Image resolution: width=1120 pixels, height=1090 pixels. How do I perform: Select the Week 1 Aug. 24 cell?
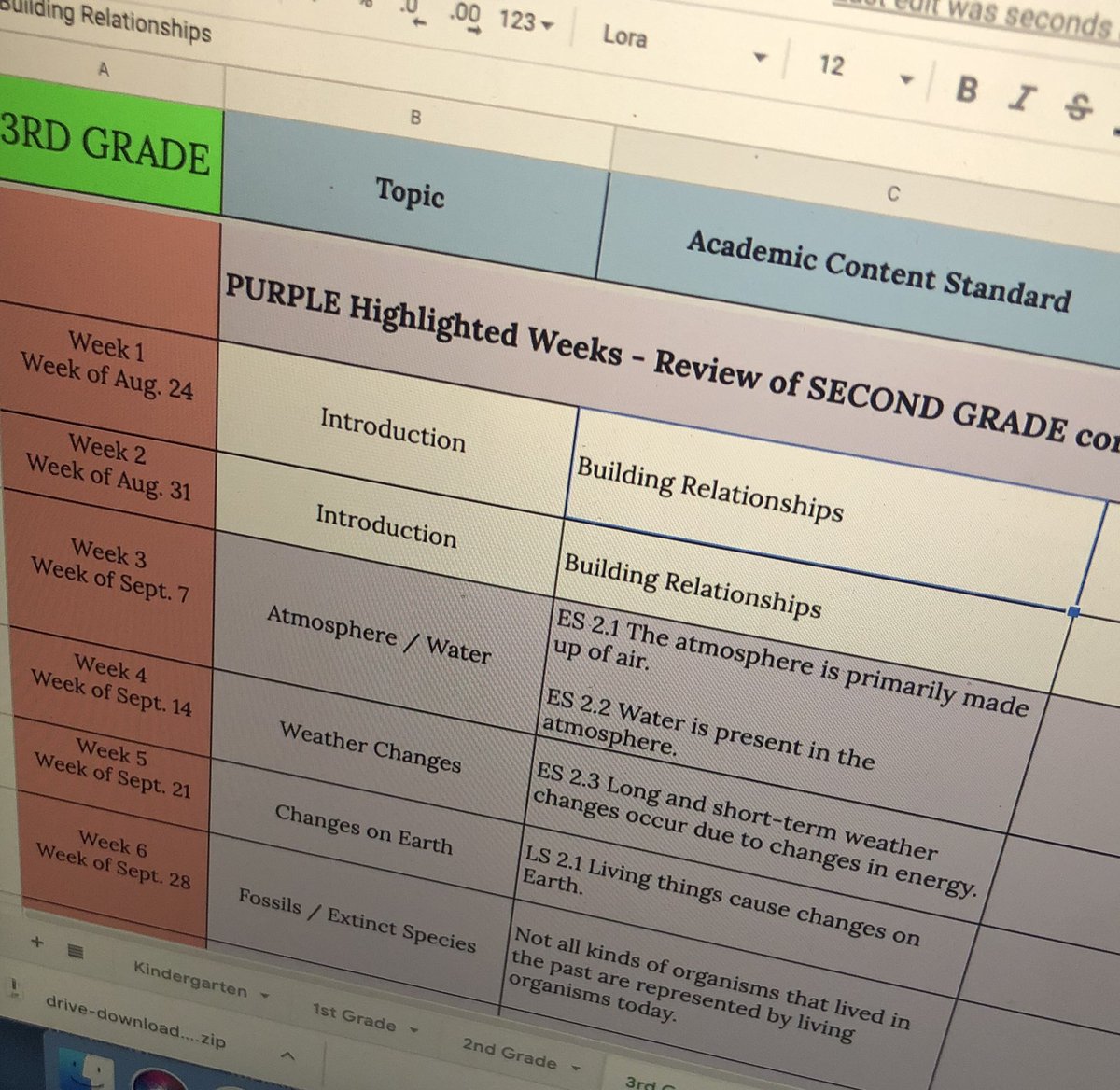(107, 366)
